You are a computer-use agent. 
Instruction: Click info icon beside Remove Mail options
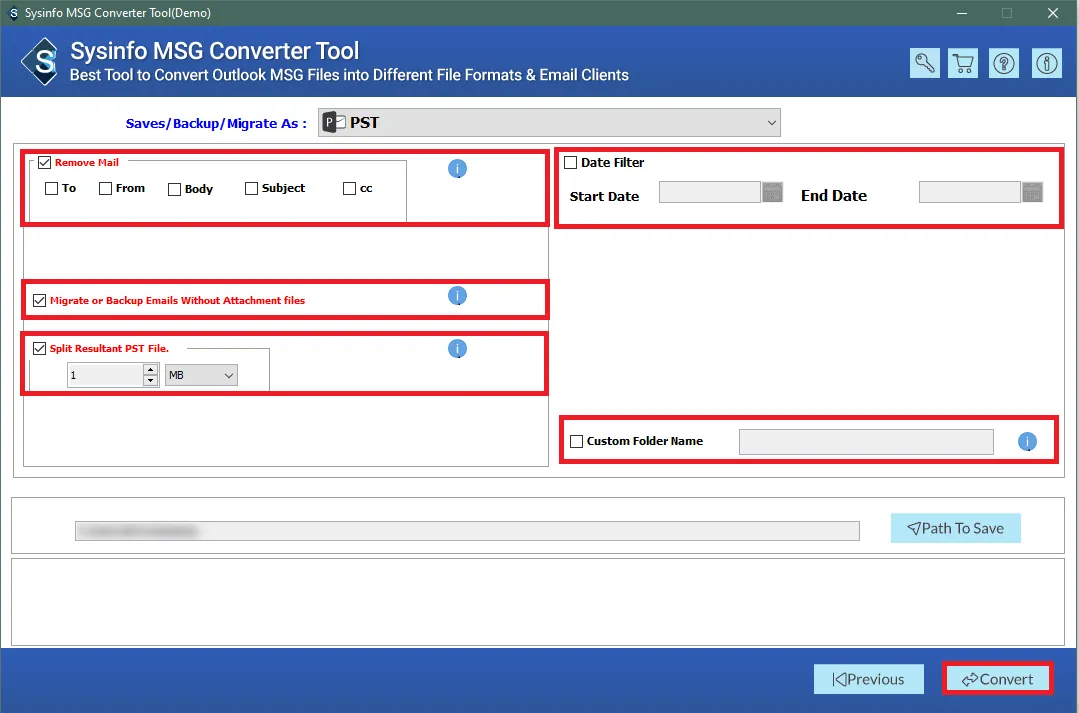tap(457, 169)
